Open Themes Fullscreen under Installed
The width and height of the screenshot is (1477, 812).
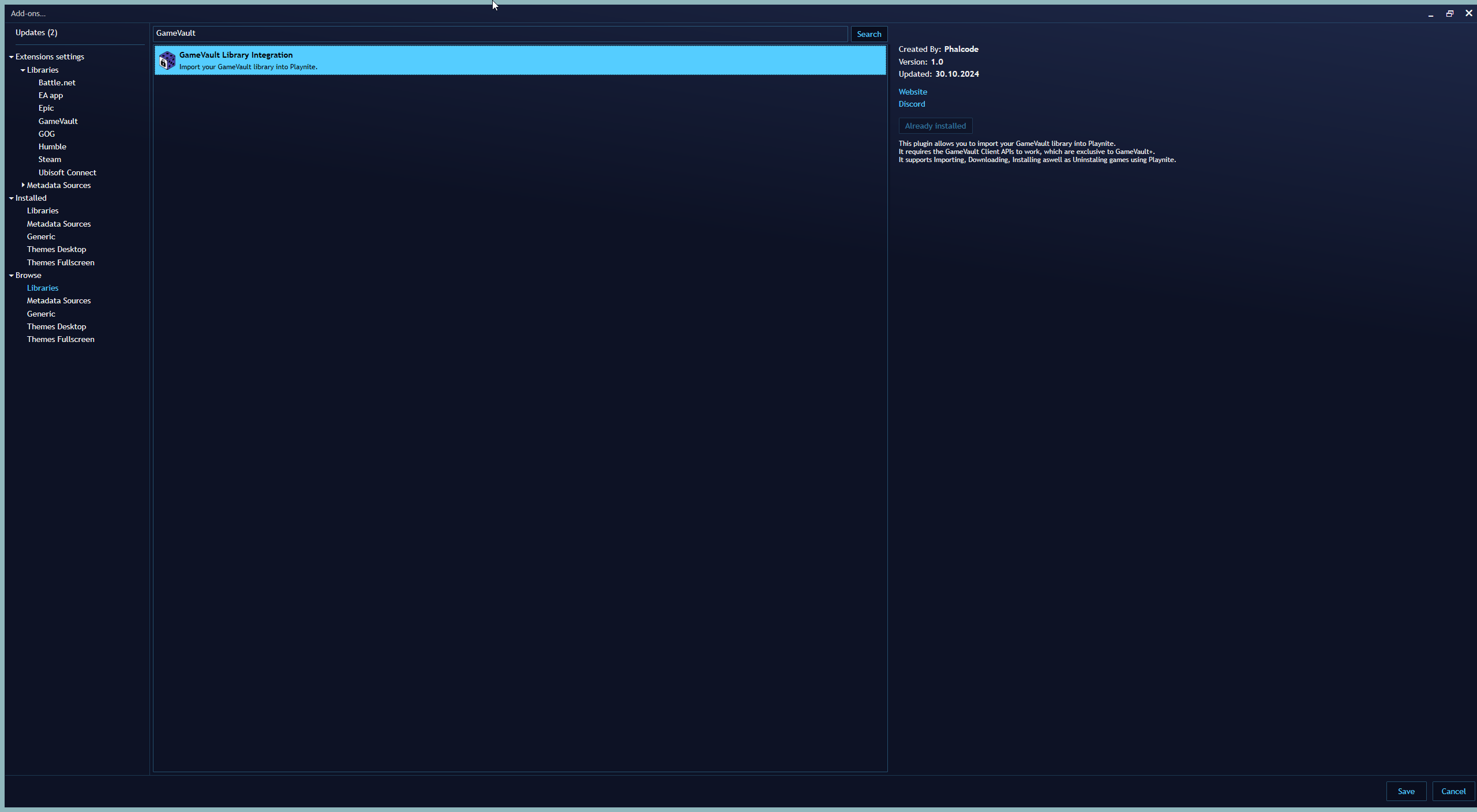pyautogui.click(x=61, y=262)
